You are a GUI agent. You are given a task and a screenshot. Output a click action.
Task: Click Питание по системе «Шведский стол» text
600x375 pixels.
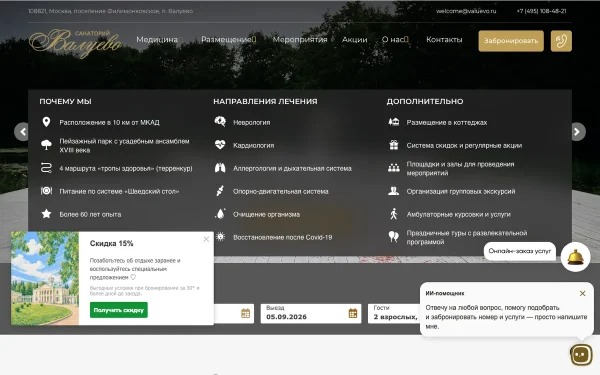119,191
